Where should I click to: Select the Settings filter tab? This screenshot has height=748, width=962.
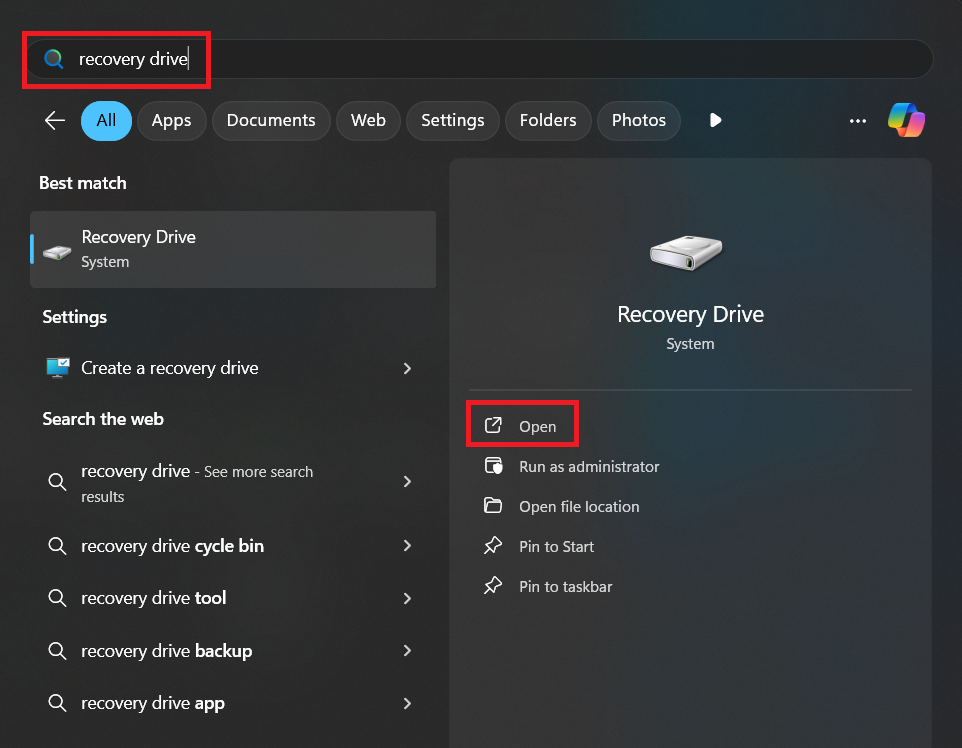tap(452, 120)
